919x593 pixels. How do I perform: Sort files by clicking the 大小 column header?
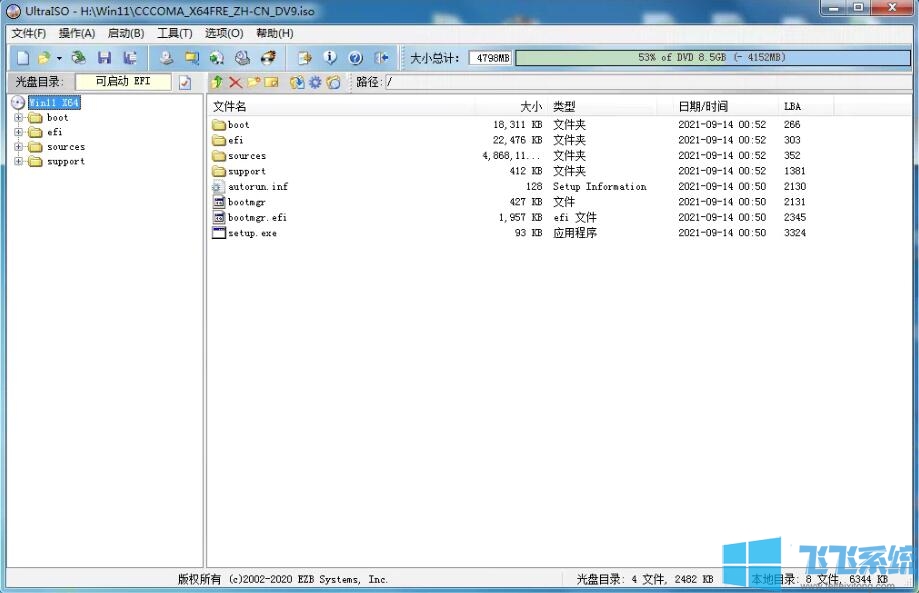531,106
